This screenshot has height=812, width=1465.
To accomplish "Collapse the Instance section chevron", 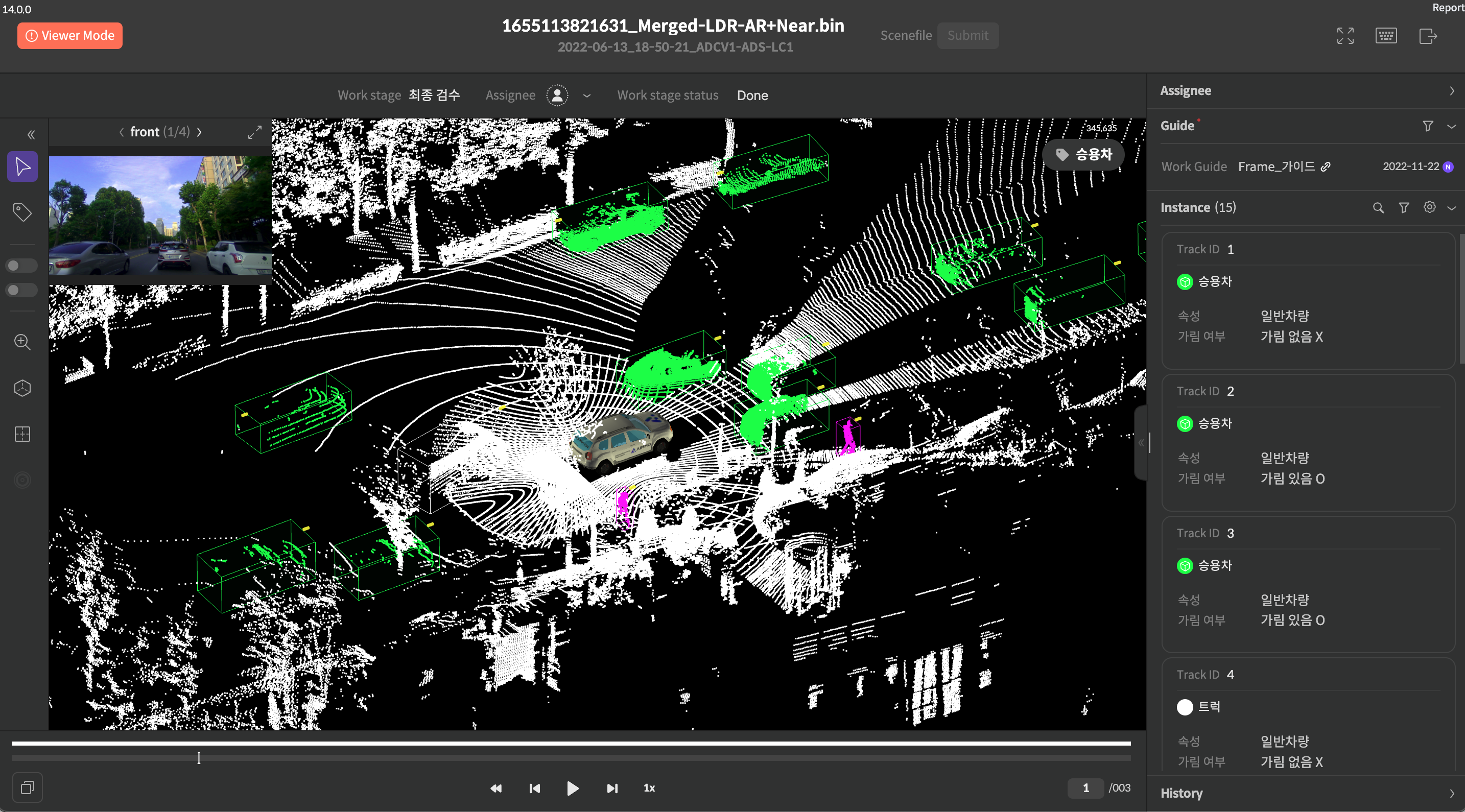I will point(1451,208).
